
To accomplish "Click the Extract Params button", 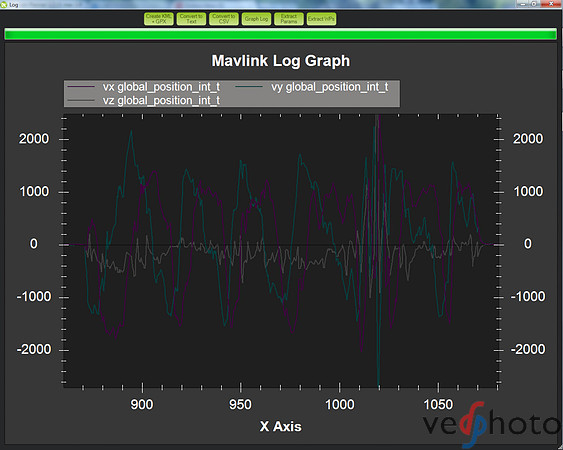I will [289, 19].
